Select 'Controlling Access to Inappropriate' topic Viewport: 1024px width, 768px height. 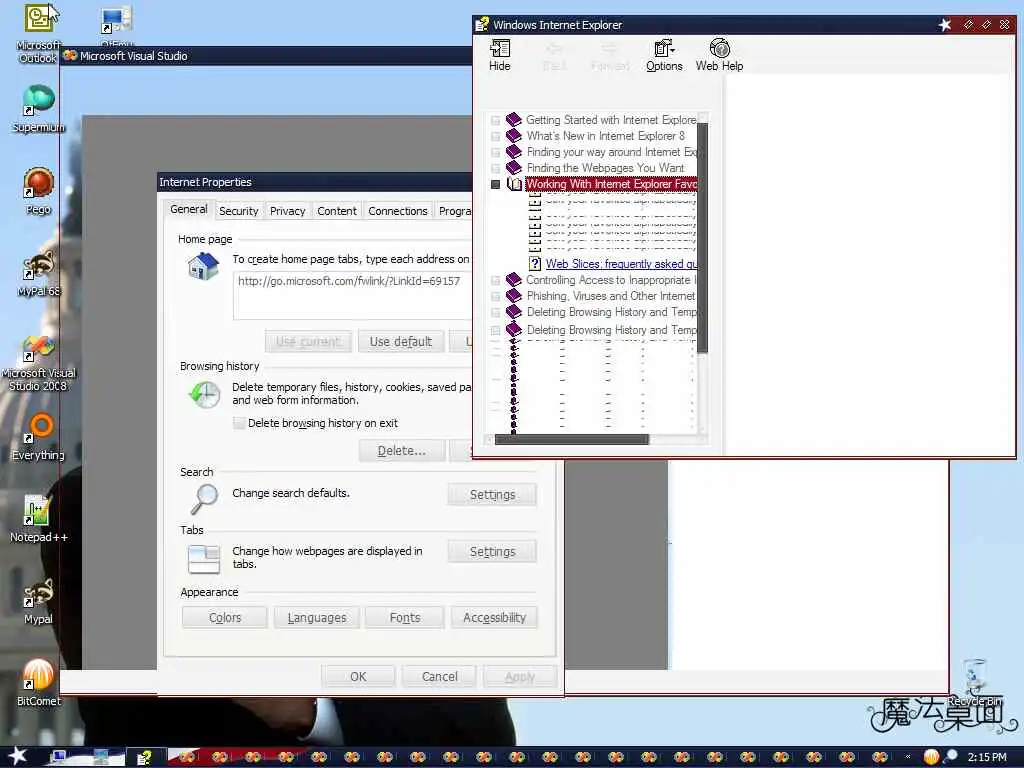pos(611,280)
